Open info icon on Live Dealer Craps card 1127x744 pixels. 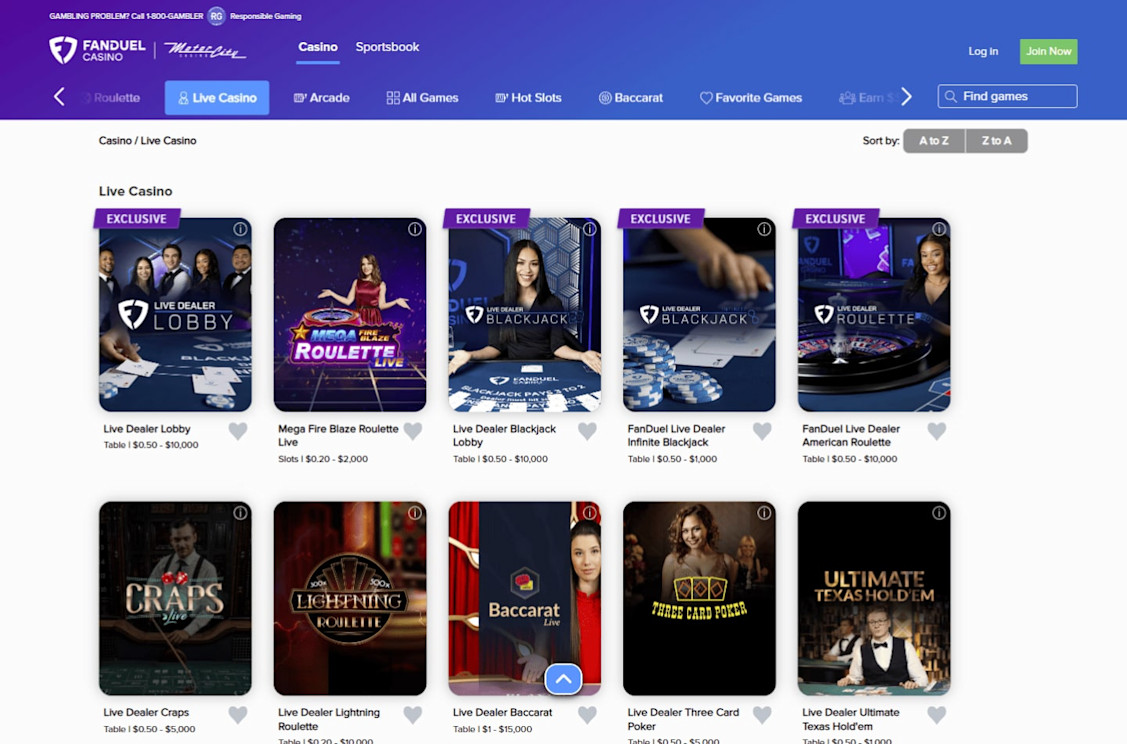(240, 513)
